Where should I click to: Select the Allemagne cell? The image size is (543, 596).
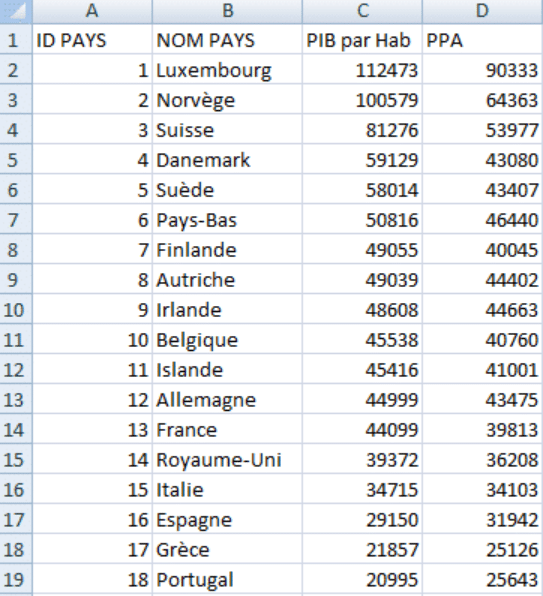pos(227,399)
